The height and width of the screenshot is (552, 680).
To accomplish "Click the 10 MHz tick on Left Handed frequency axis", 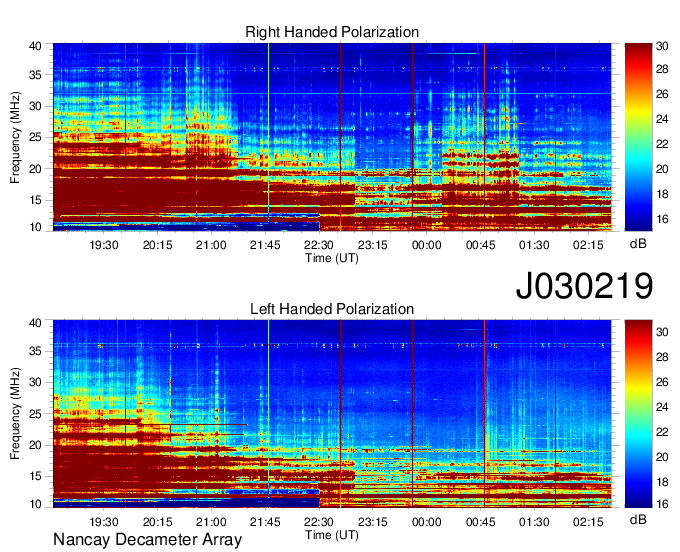I will [x=35, y=504].
